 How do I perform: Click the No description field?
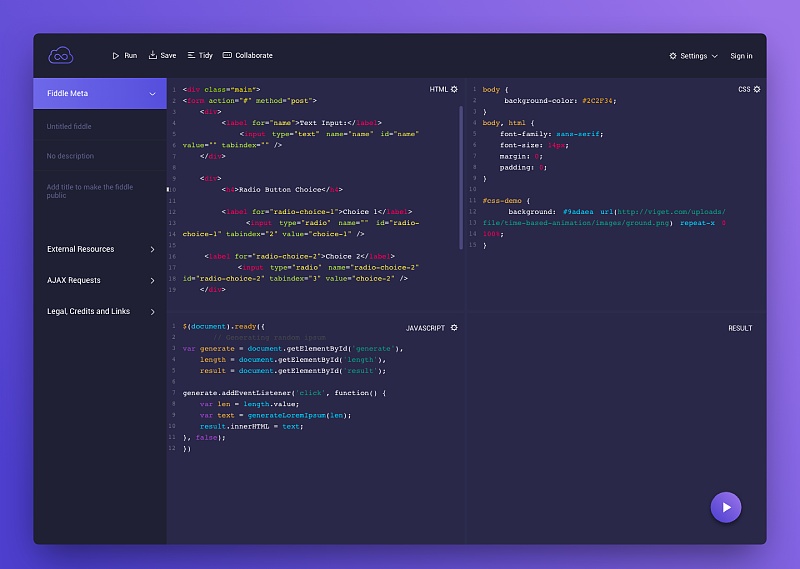(100, 156)
